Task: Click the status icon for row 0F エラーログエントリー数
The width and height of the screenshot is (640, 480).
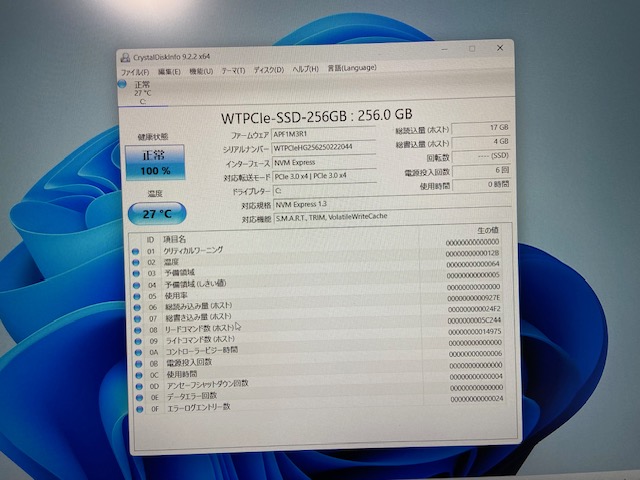Action: (140, 409)
